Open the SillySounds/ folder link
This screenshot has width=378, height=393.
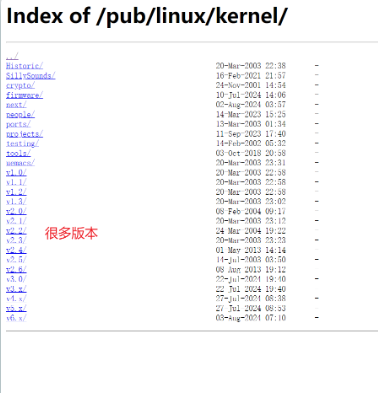31,76
